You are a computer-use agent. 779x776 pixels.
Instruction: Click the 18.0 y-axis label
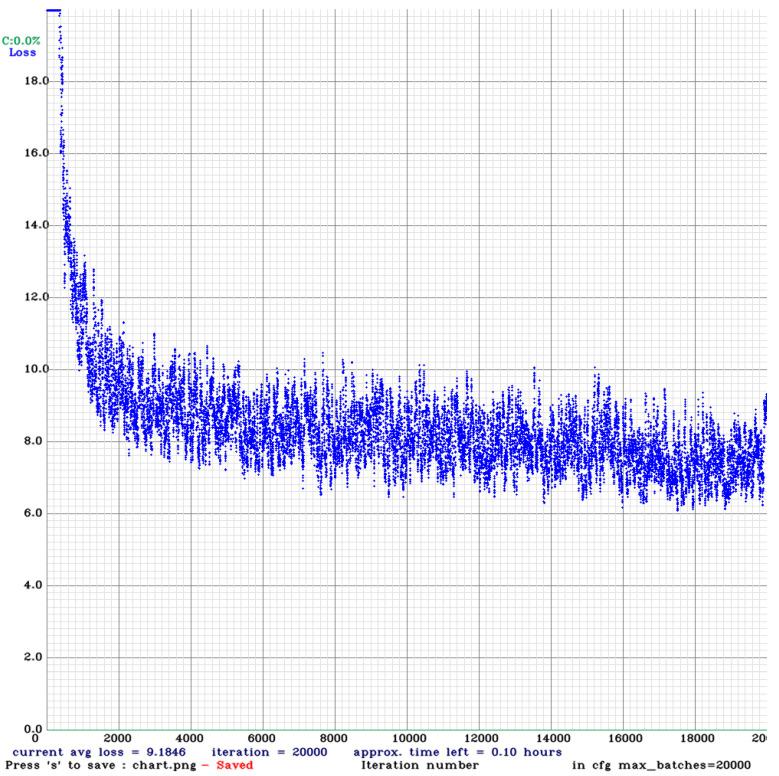point(37,81)
